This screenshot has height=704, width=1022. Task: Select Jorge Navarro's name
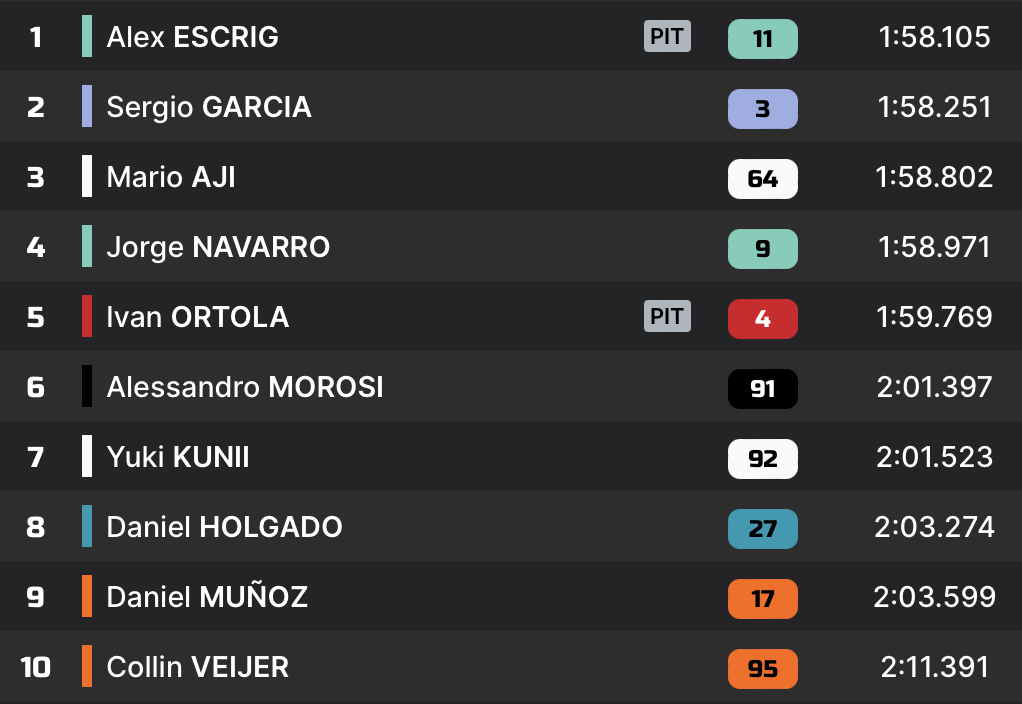tap(218, 247)
